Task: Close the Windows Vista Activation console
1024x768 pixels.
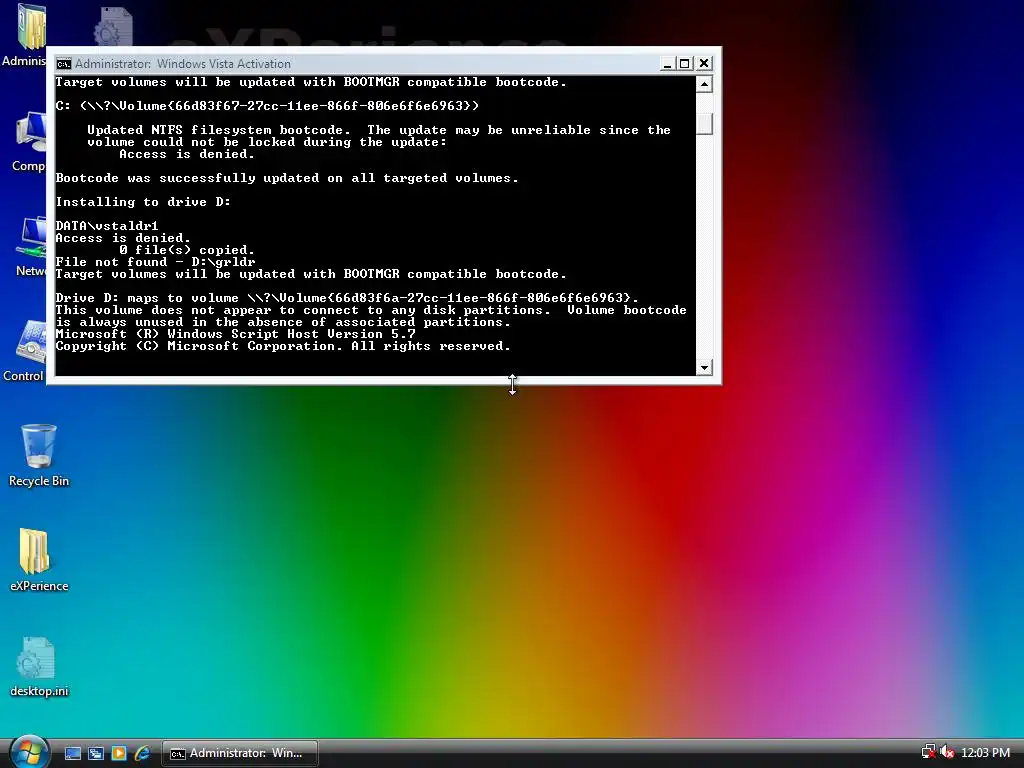Action: pyautogui.click(x=703, y=63)
